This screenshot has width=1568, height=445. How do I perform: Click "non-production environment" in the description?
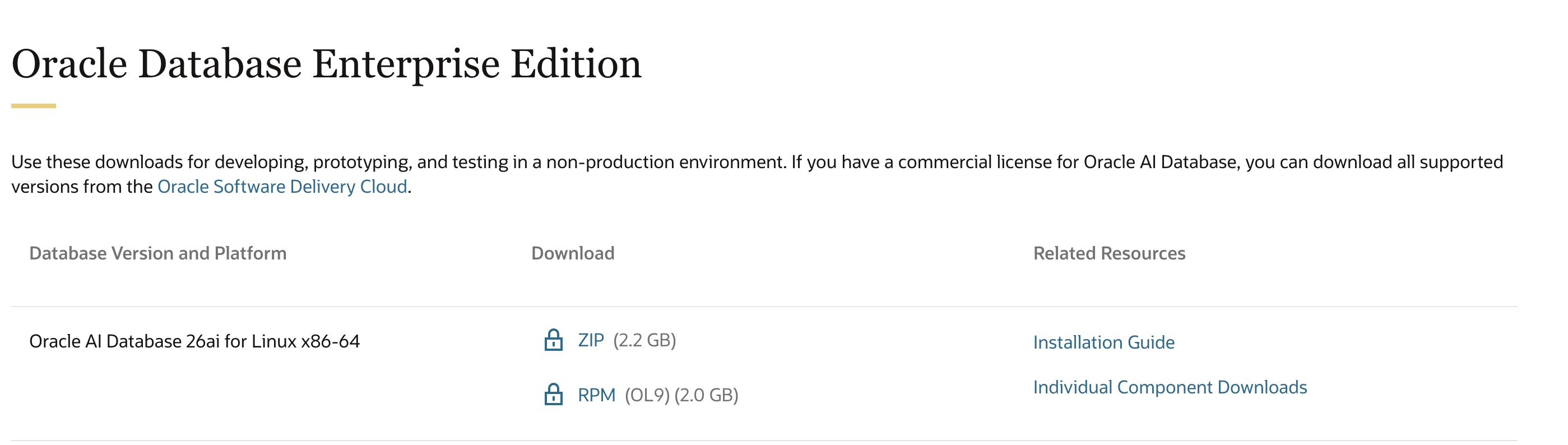pos(665,162)
